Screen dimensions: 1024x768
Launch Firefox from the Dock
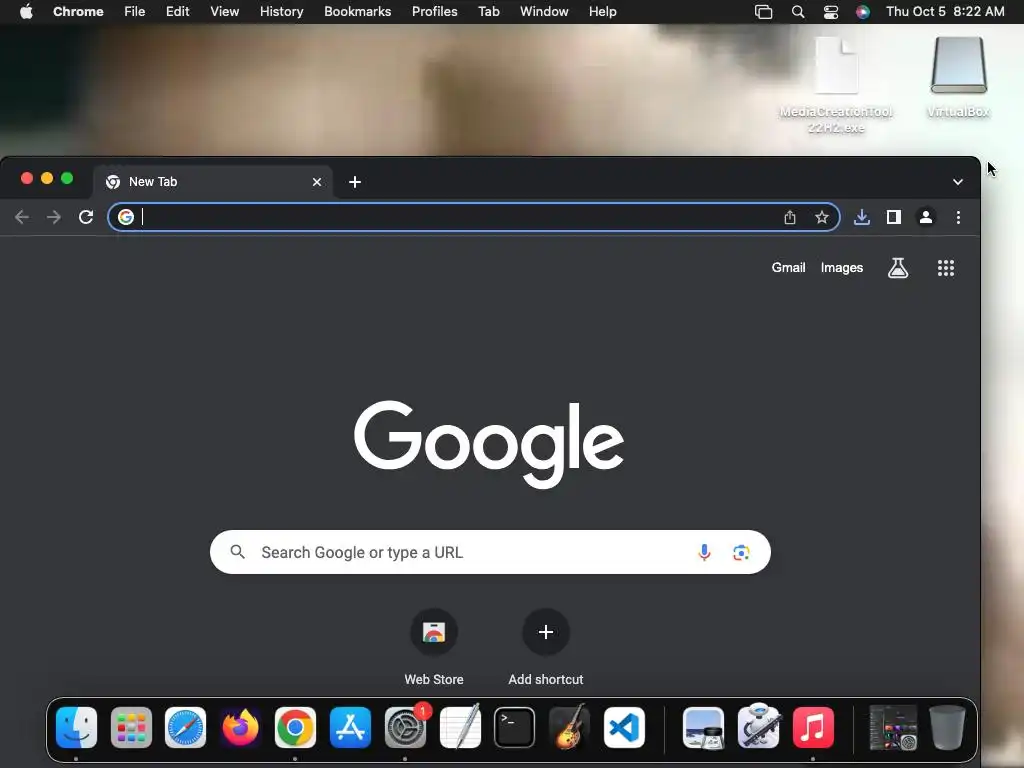coord(240,728)
